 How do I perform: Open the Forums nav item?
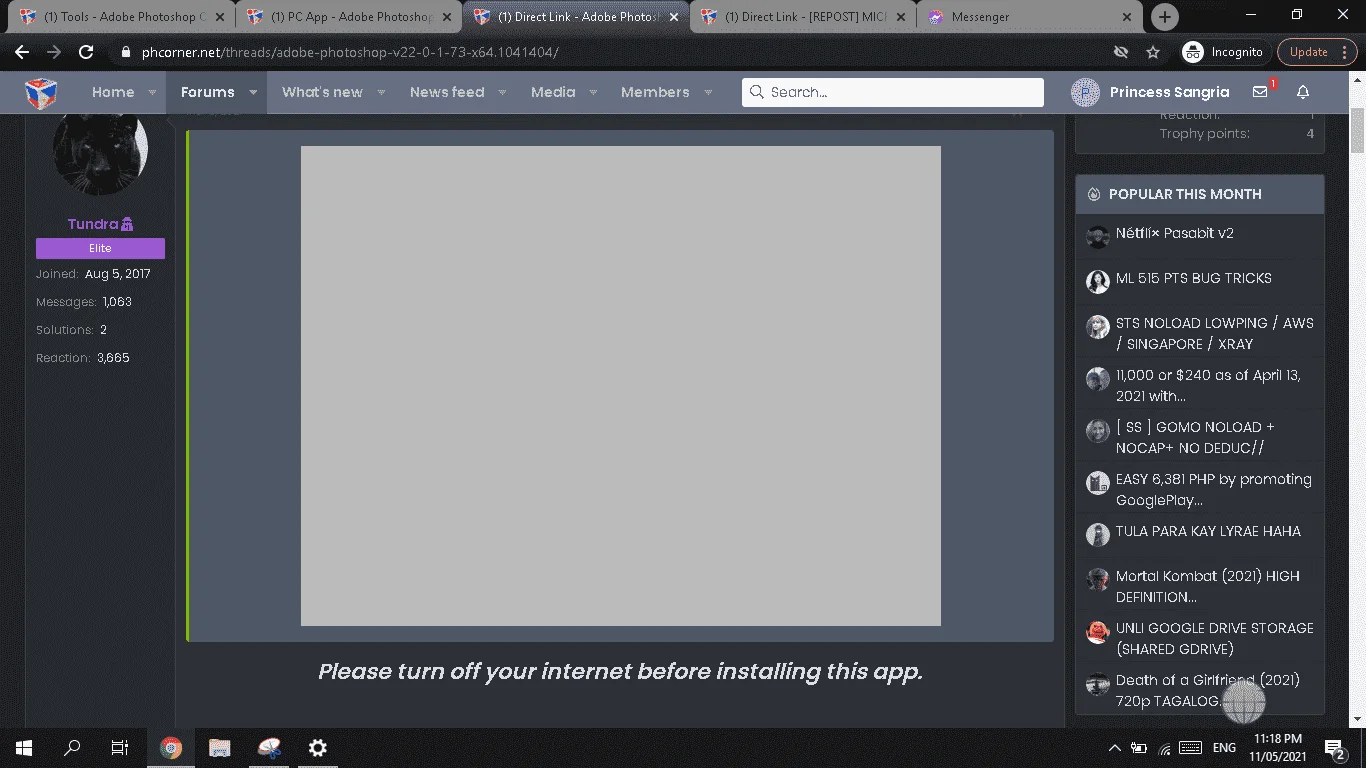(207, 92)
